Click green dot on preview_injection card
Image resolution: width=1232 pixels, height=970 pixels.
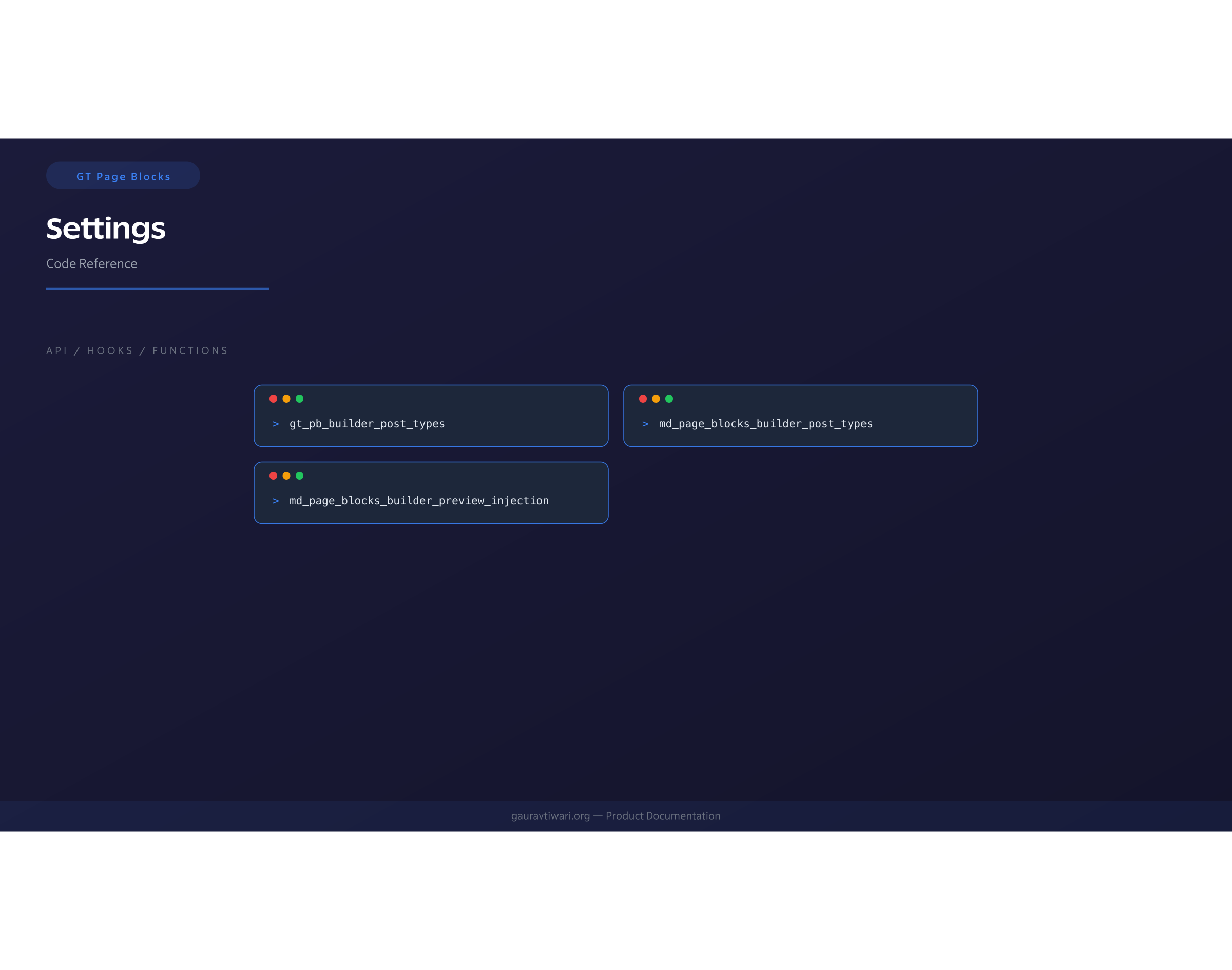[x=299, y=476]
